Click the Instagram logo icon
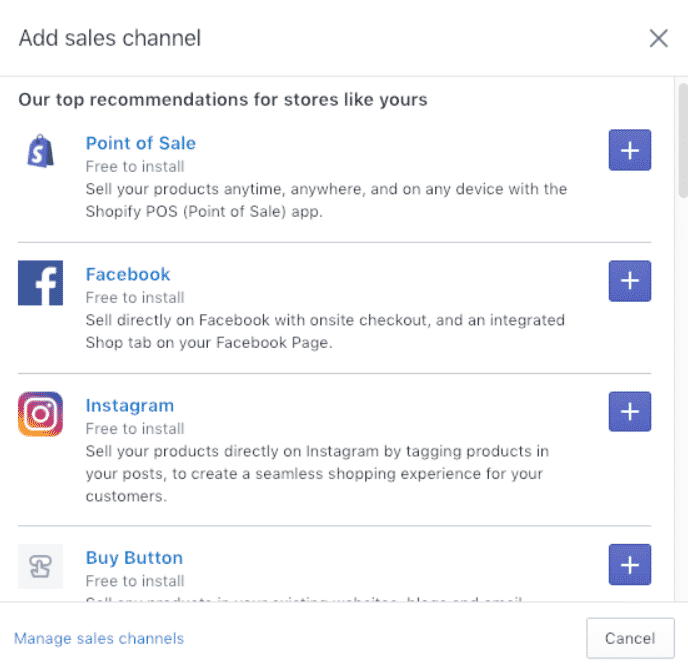This screenshot has height=669, width=688. click(x=40, y=414)
